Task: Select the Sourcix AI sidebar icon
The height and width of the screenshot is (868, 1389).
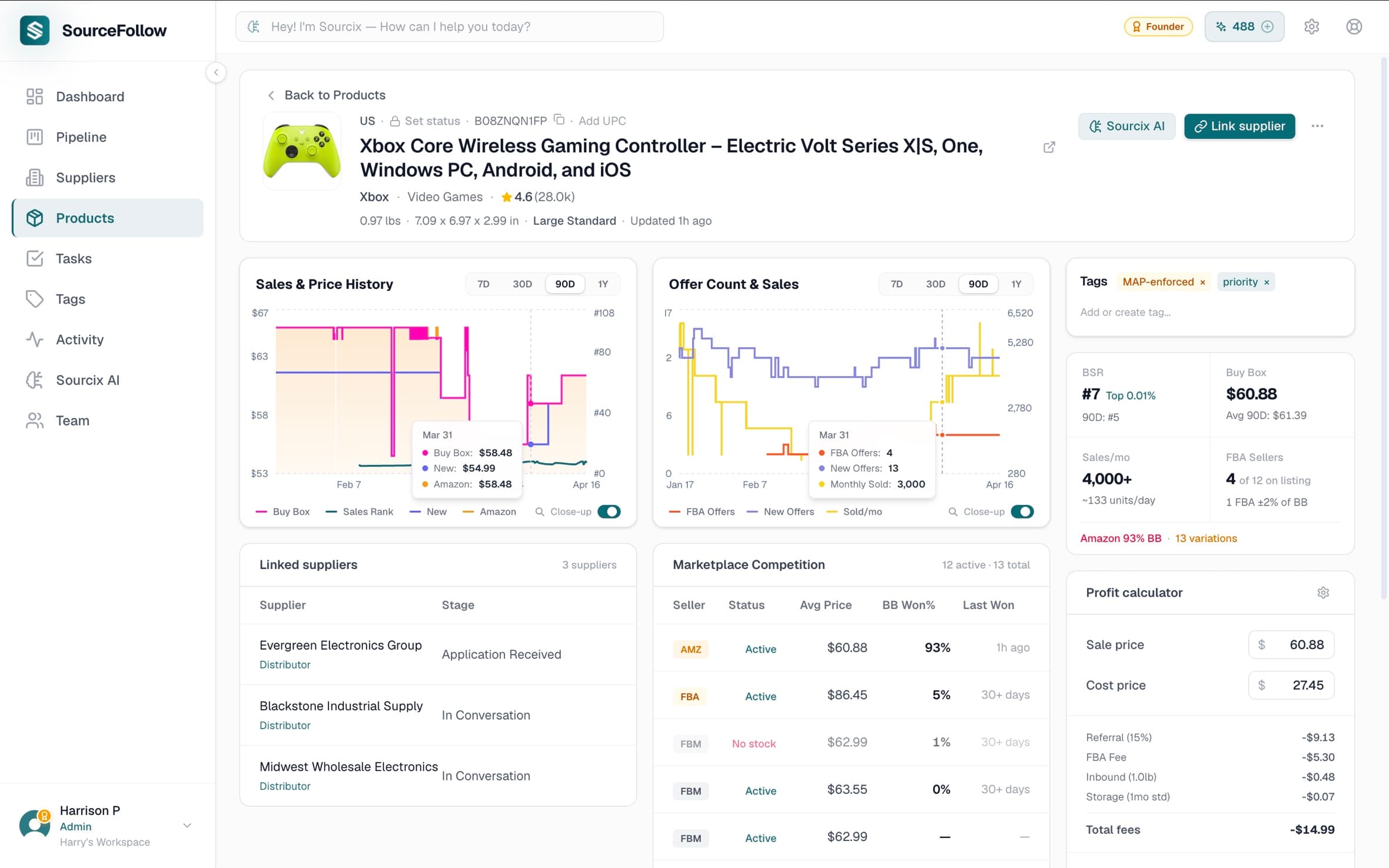Action: (35, 380)
